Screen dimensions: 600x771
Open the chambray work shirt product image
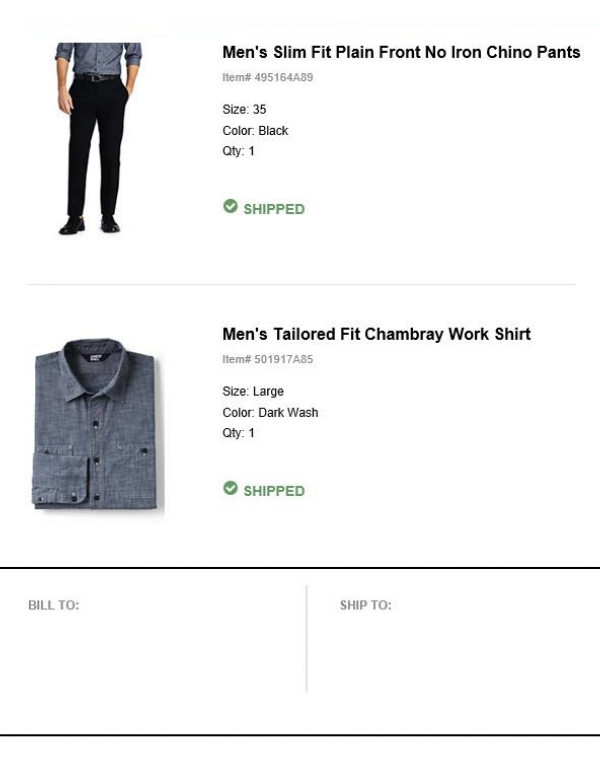pos(97,425)
